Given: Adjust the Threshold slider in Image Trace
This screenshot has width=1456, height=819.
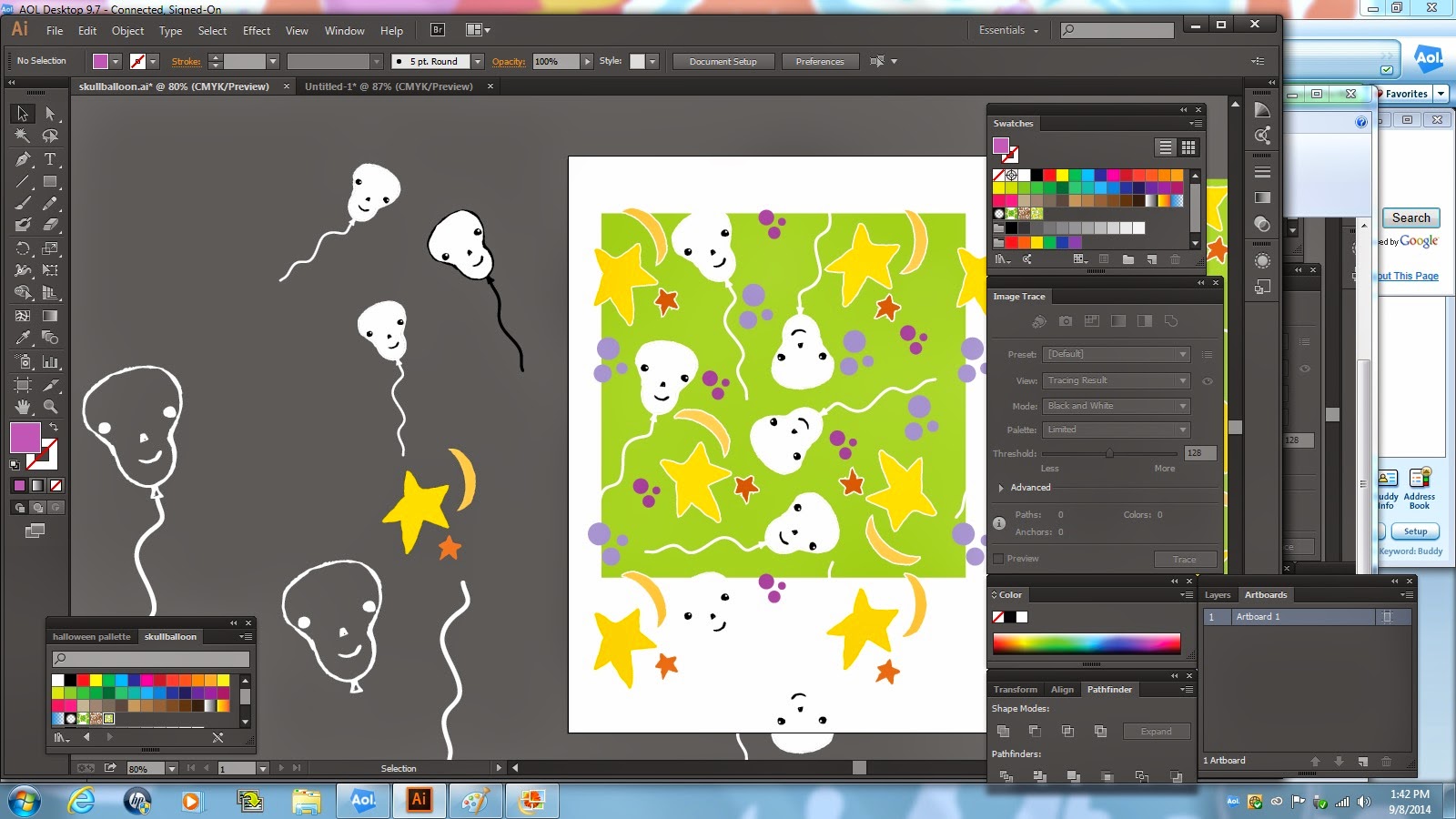Looking at the screenshot, I should [x=1109, y=453].
